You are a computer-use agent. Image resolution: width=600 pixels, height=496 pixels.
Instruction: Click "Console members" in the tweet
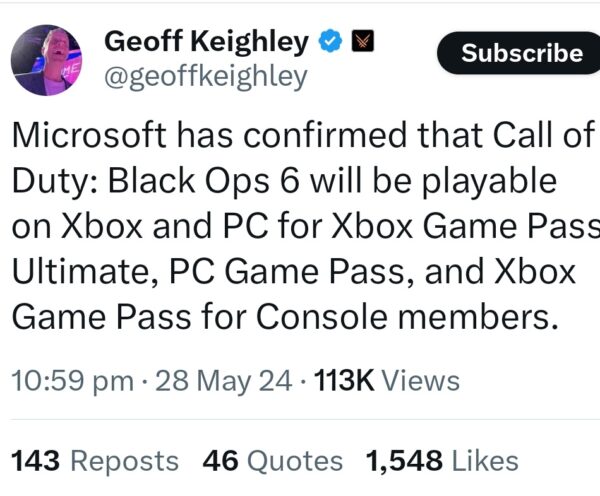[x=402, y=318]
